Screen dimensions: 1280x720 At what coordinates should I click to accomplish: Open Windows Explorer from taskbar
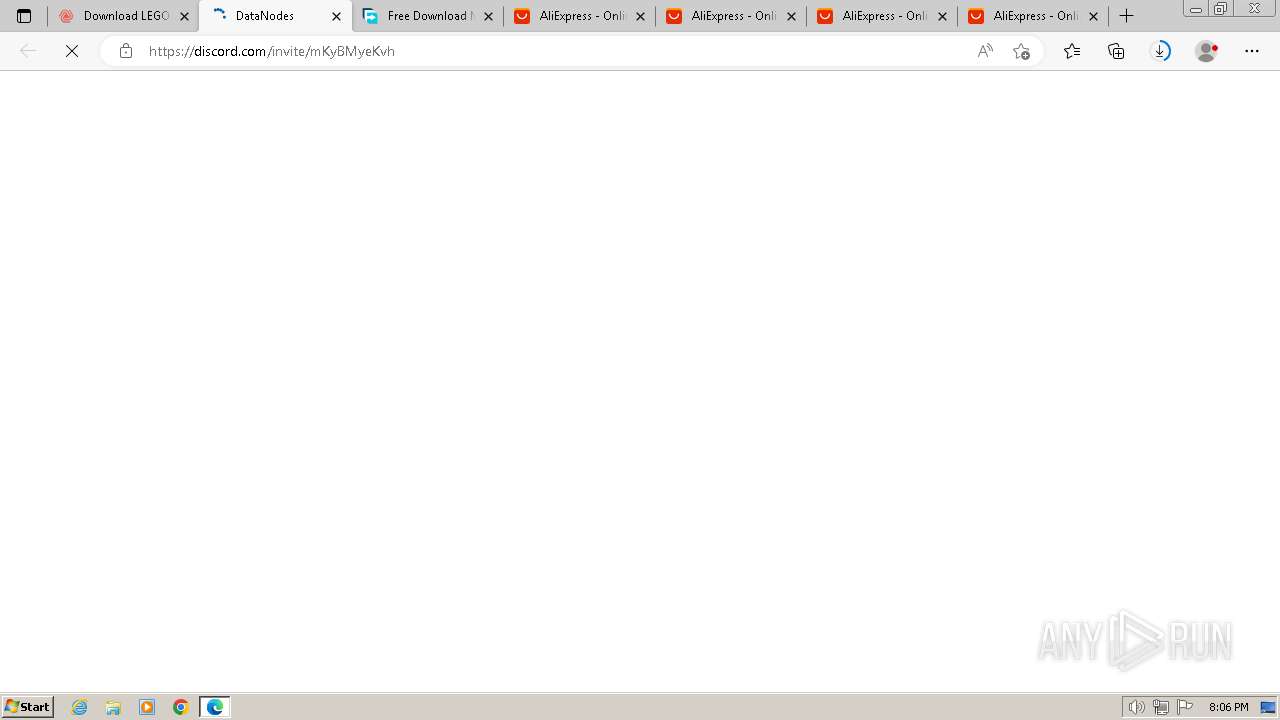click(113, 707)
